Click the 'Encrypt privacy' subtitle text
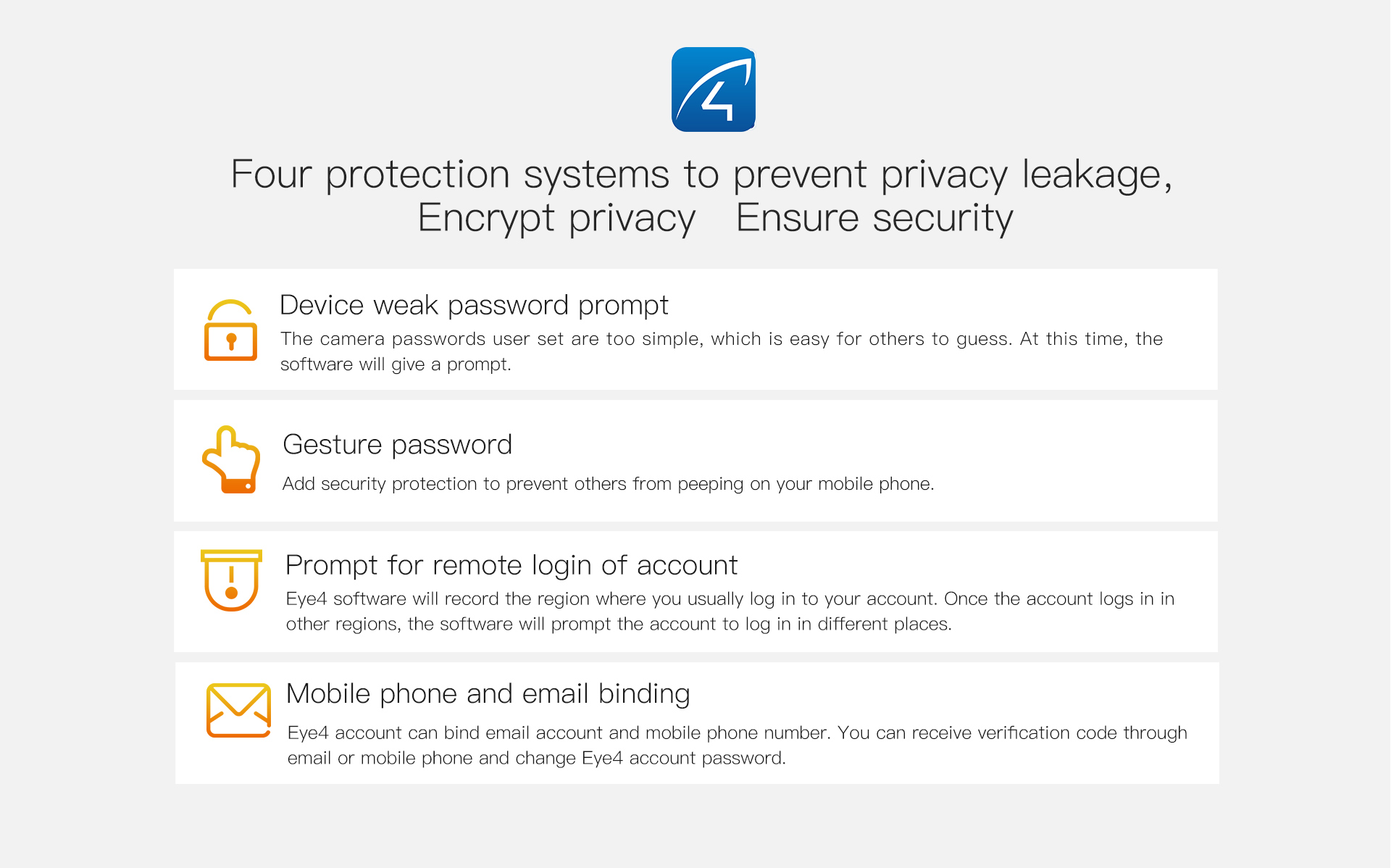1391x868 pixels. pos(556,218)
